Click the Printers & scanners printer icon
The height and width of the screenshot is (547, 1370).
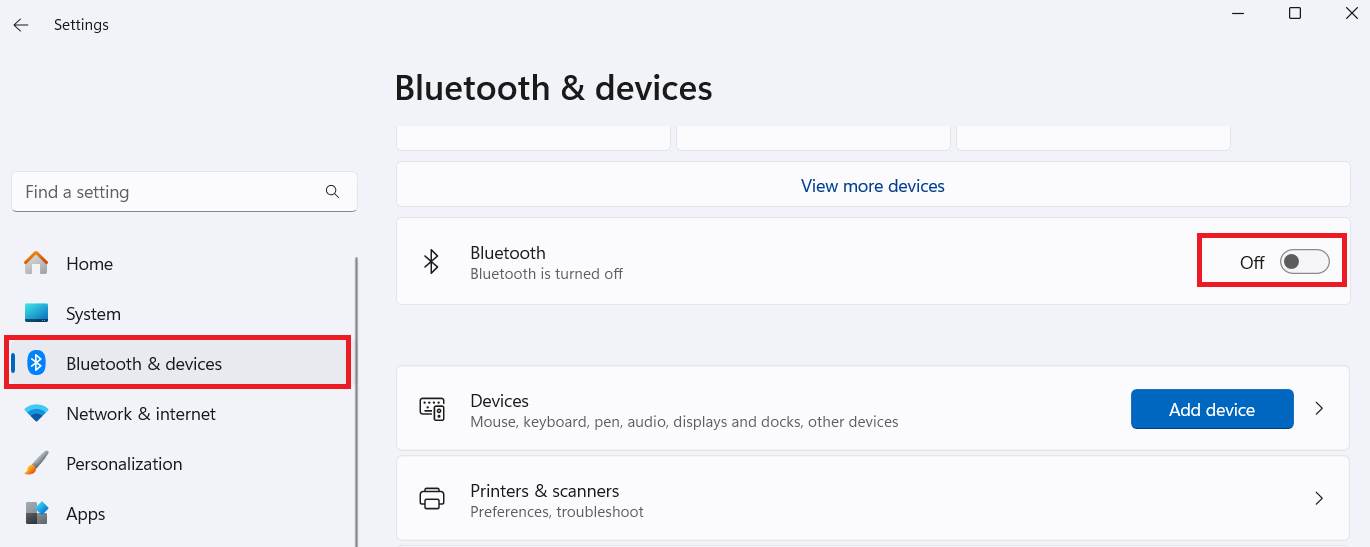click(x=432, y=498)
